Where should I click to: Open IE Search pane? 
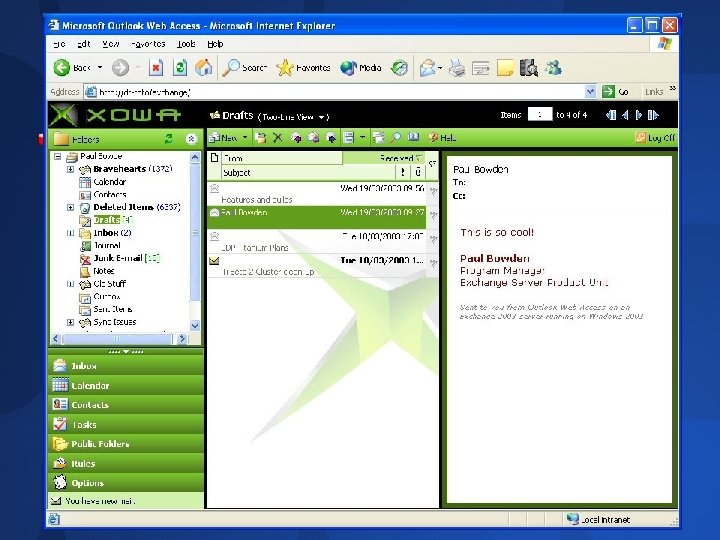tap(245, 68)
